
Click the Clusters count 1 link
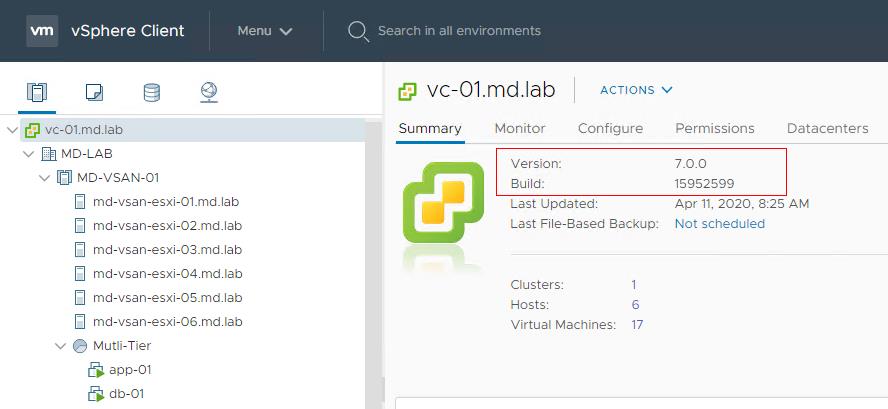(x=634, y=284)
